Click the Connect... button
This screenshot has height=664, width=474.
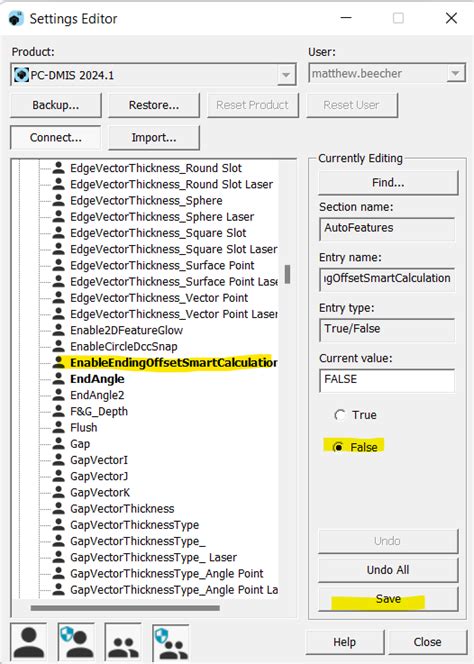pyautogui.click(x=55, y=138)
